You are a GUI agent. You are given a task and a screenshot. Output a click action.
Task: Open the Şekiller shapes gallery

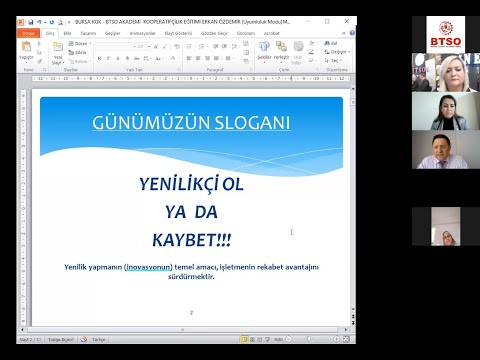pyautogui.click(x=264, y=51)
